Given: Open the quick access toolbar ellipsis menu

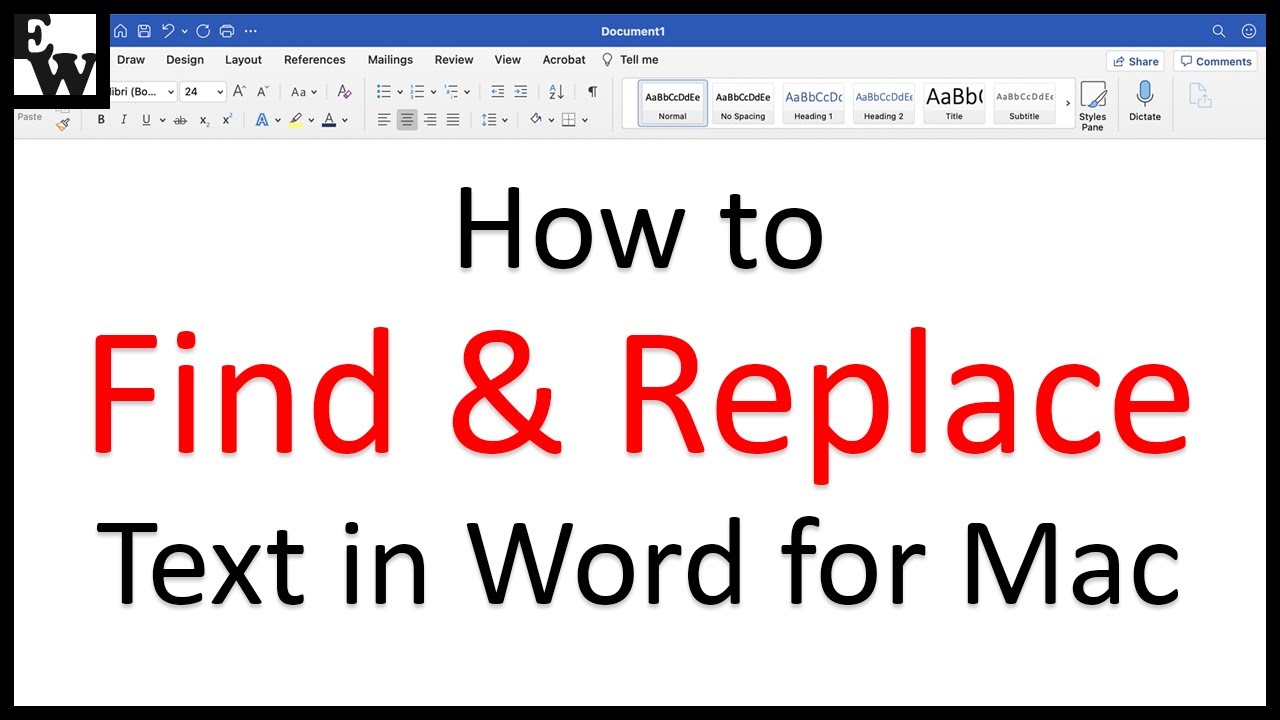Looking at the screenshot, I should coord(250,31).
